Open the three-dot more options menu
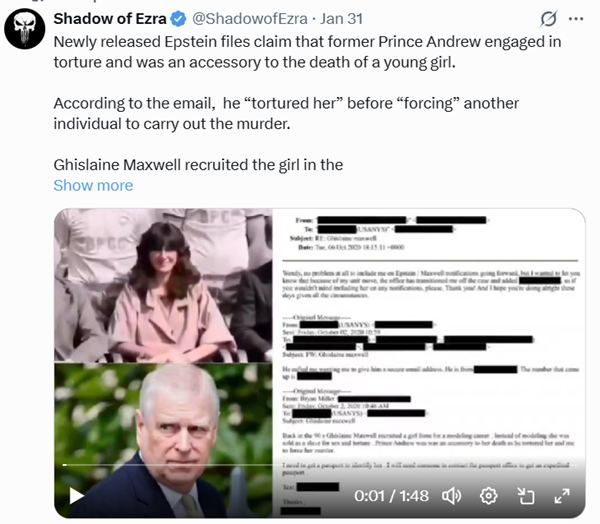 [x=576, y=19]
